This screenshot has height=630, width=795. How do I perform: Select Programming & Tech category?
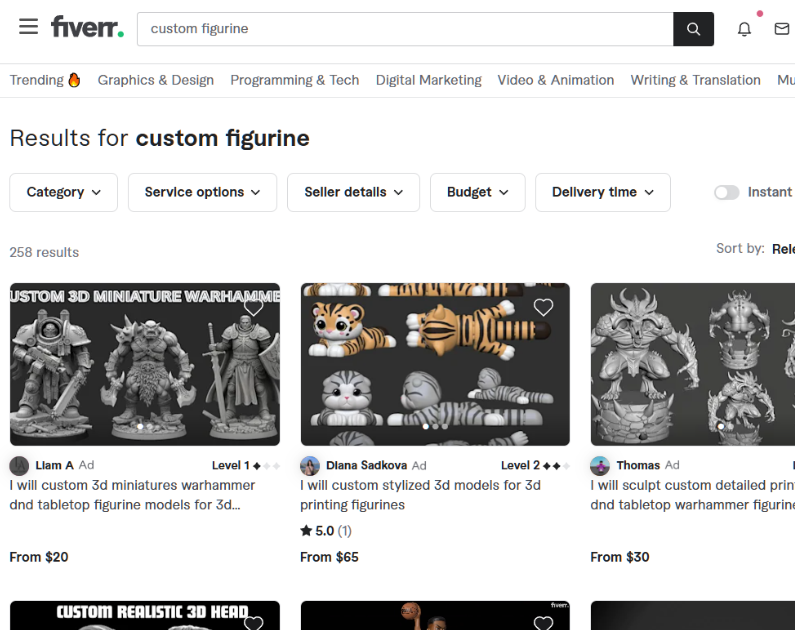pyautogui.click(x=295, y=80)
